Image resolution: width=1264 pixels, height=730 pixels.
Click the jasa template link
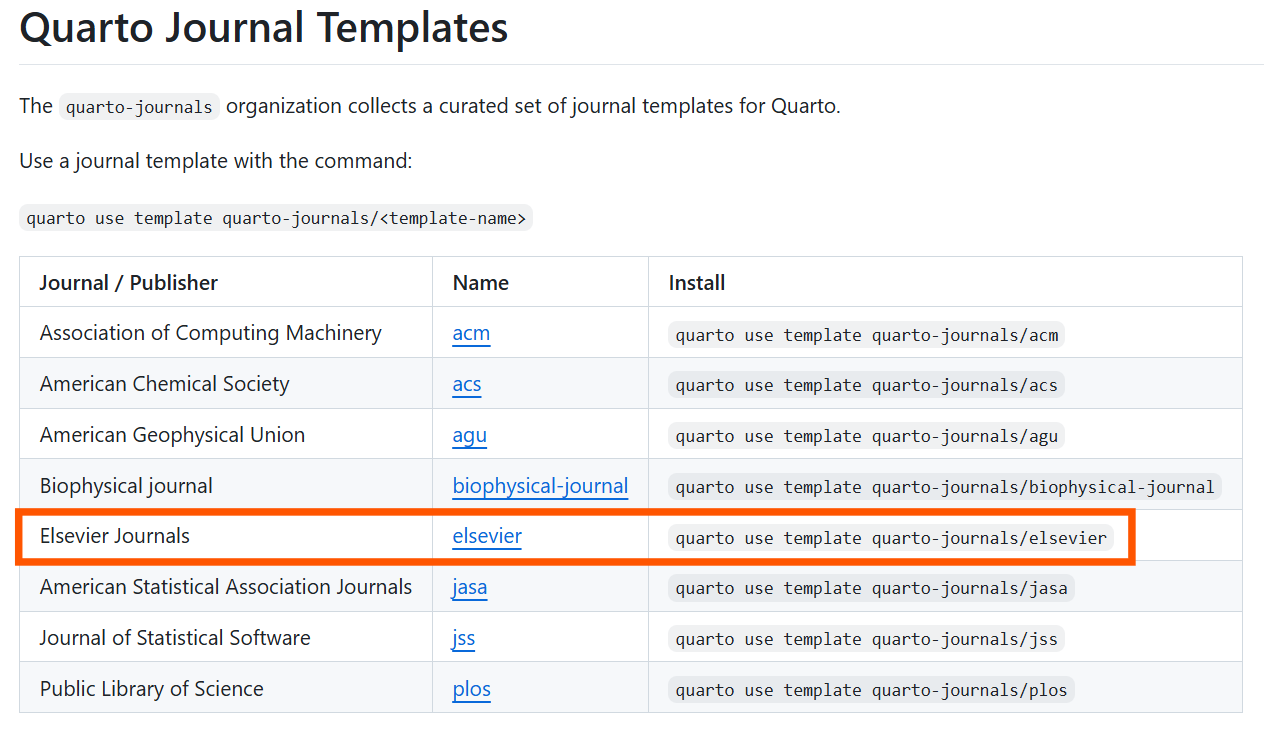click(x=469, y=588)
